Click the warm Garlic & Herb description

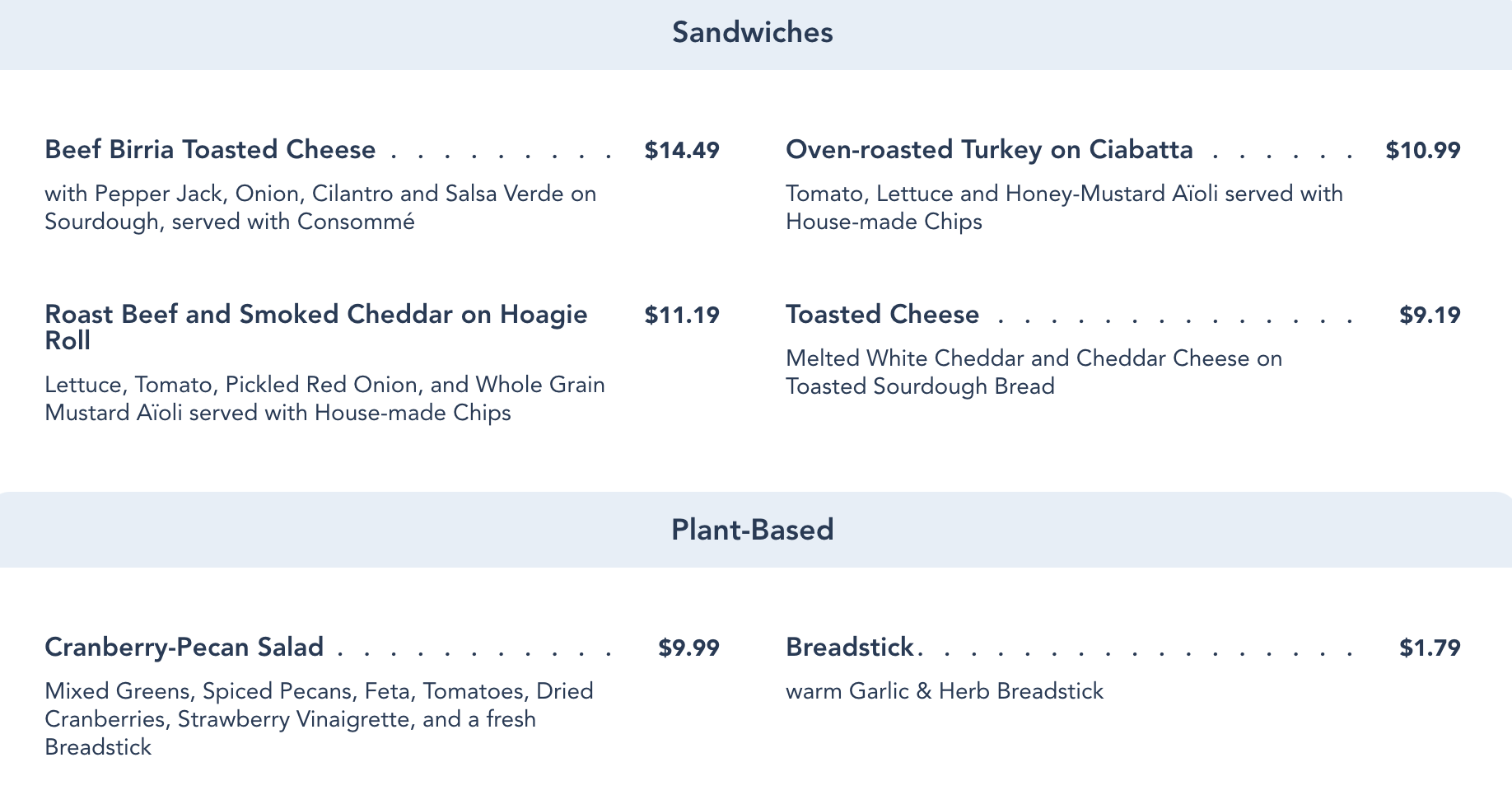[945, 691]
